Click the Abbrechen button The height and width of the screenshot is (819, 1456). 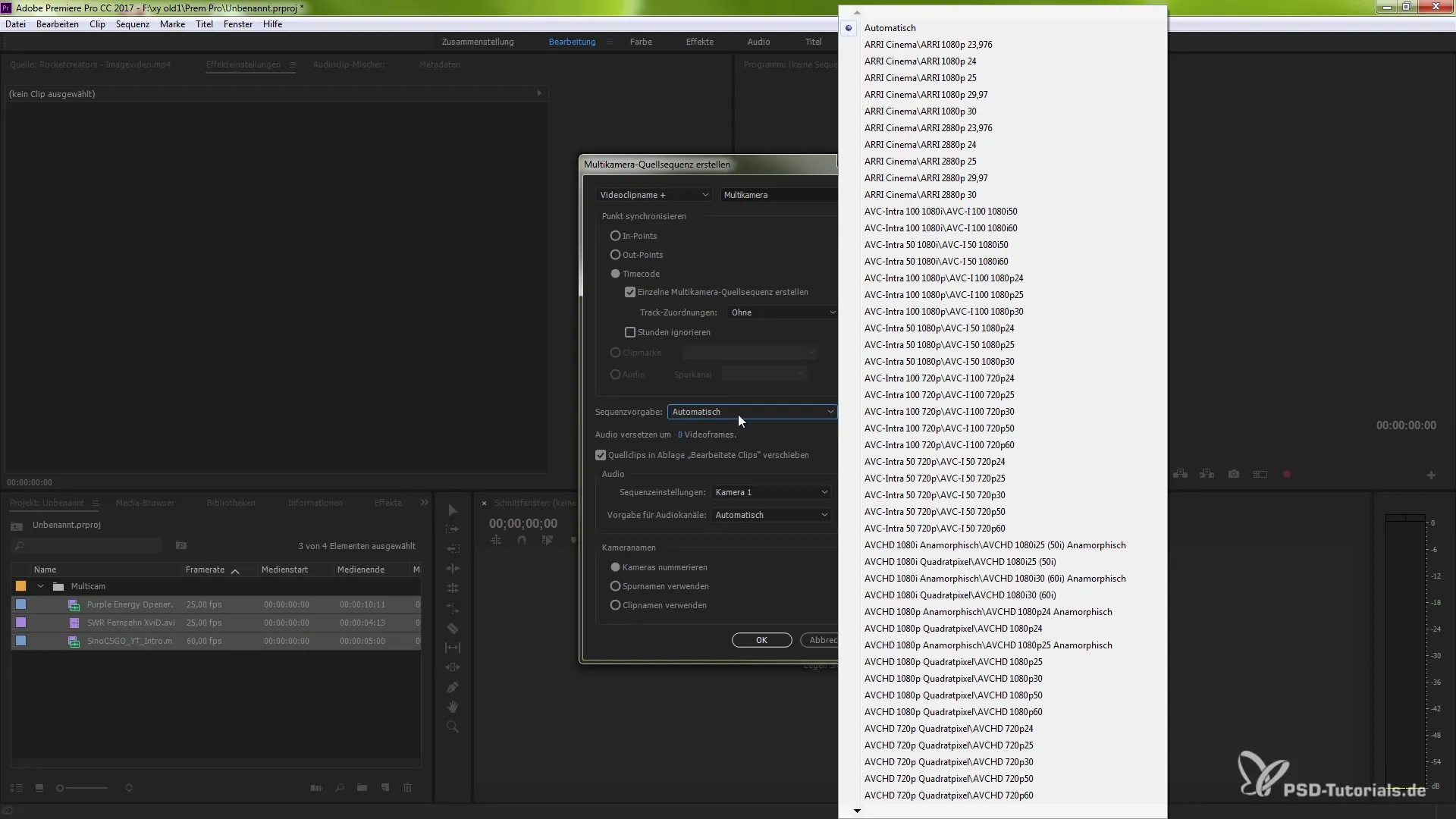pyautogui.click(x=821, y=640)
